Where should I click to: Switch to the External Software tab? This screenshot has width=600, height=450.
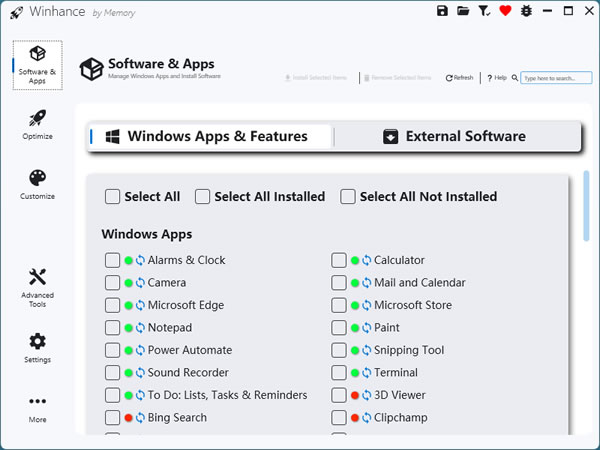coord(456,137)
